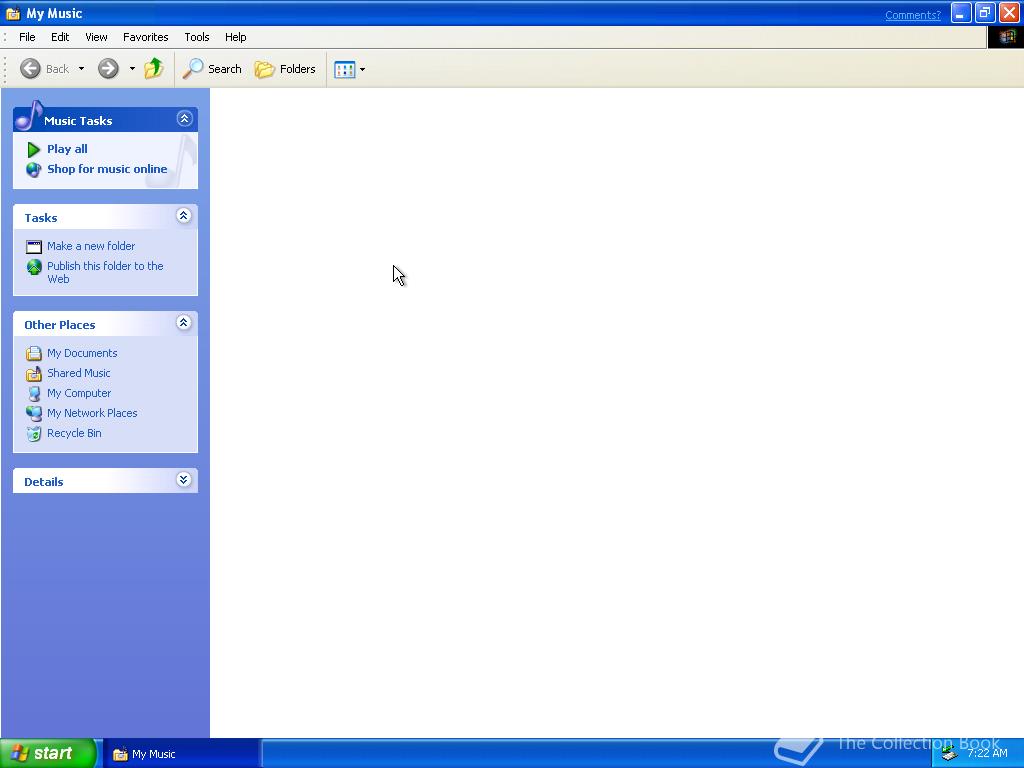
Task: Collapse the Tasks panel
Action: pos(184,216)
